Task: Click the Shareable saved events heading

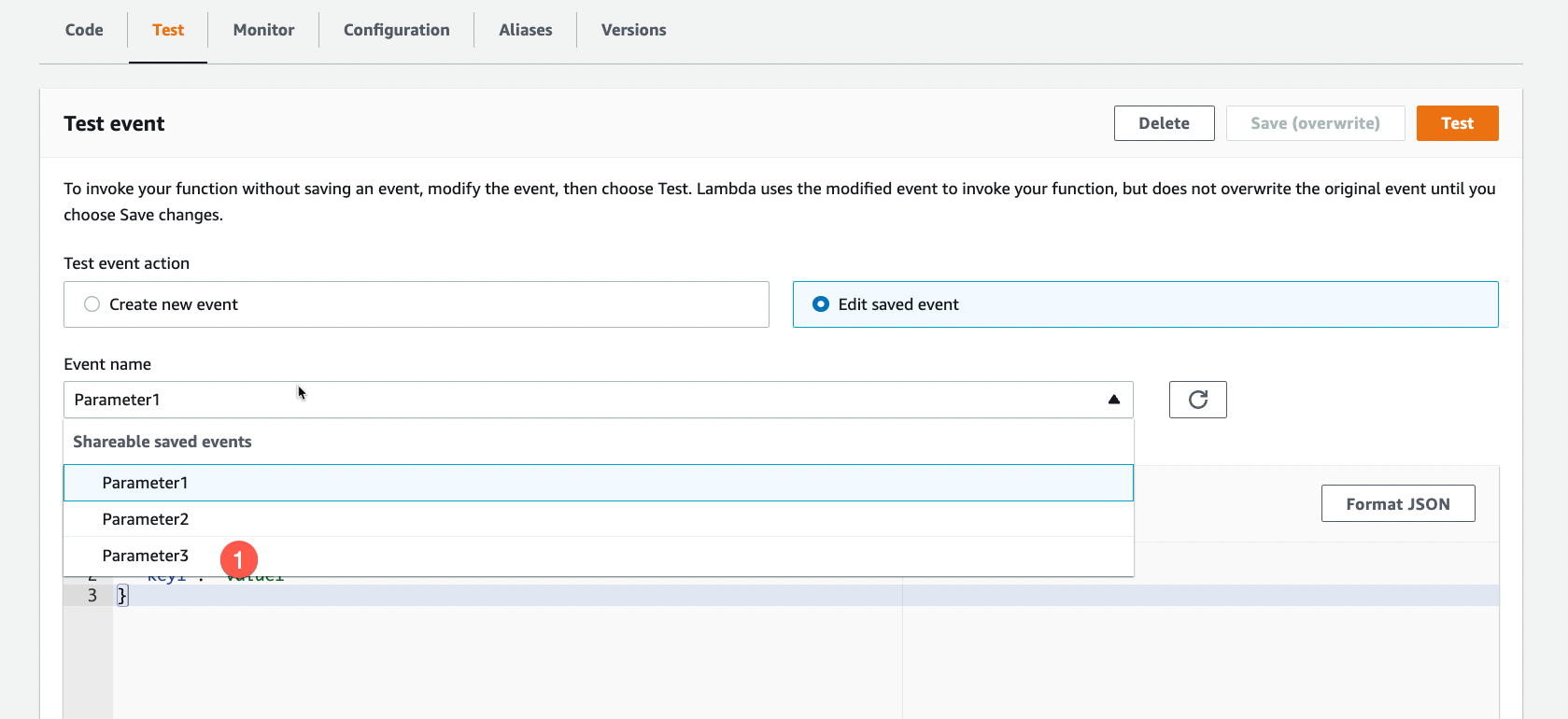Action: click(x=162, y=442)
